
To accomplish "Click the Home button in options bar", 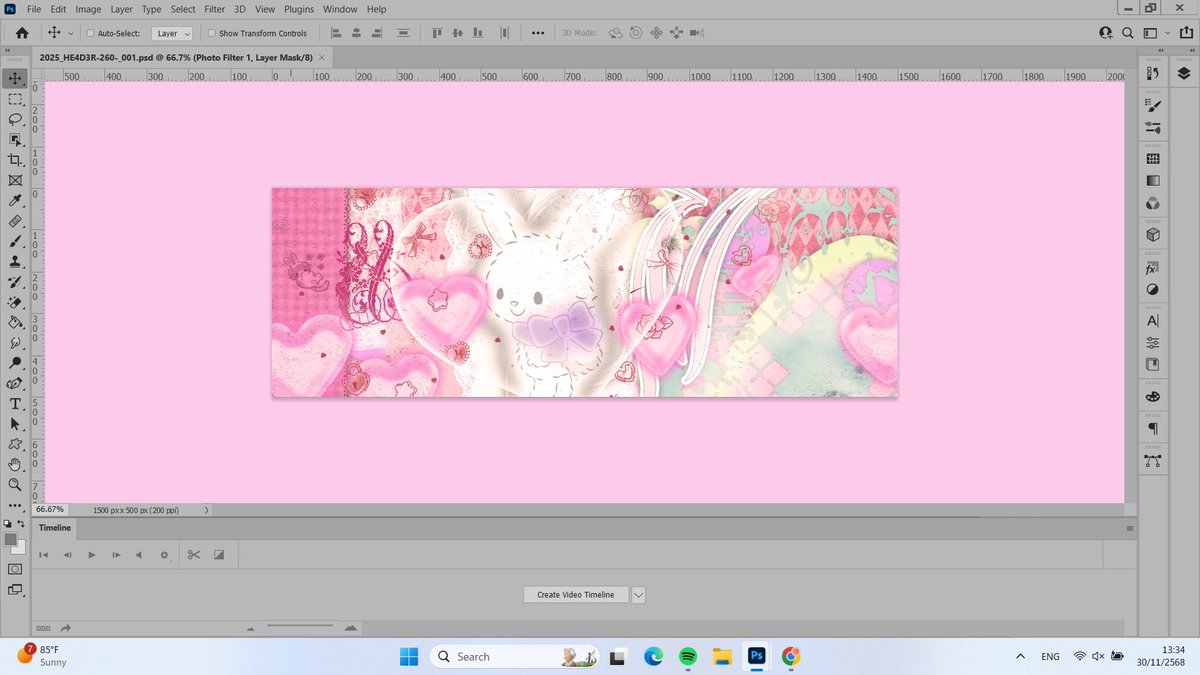I will click(x=21, y=33).
